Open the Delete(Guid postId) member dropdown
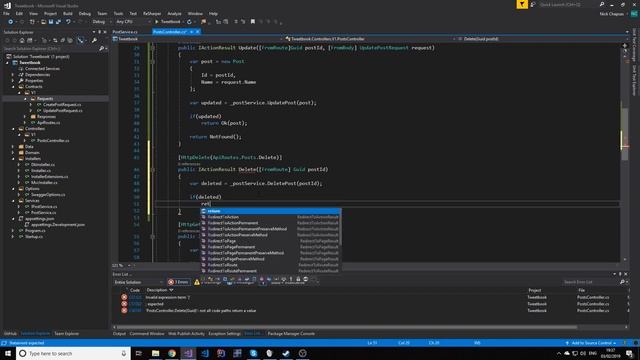The height and width of the screenshot is (360, 640). (541, 39)
